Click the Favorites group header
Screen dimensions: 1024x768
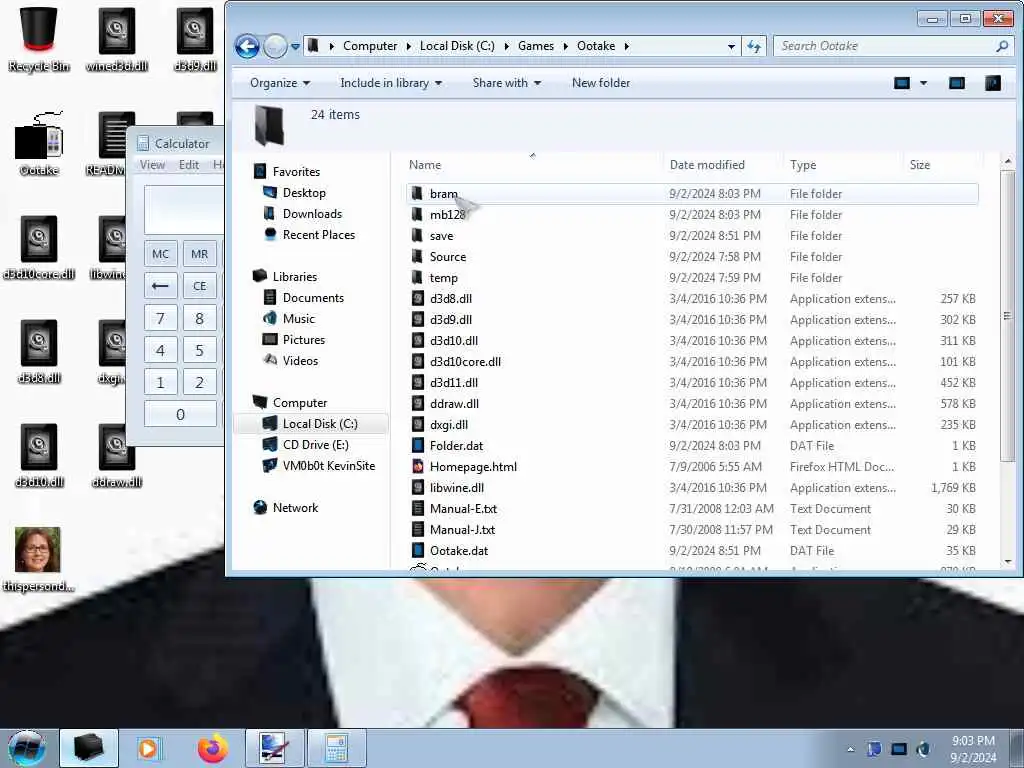tap(296, 172)
